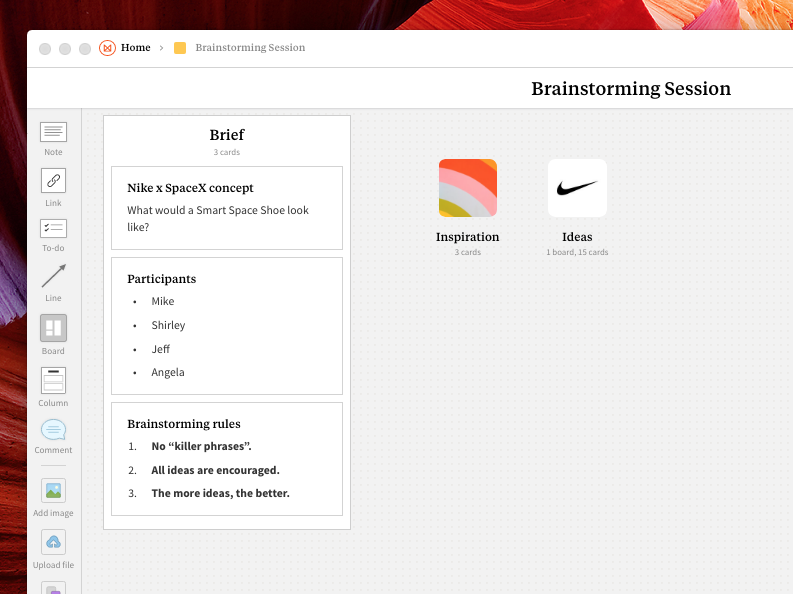Select the Line tool arrow
The image size is (793, 594).
53,276
